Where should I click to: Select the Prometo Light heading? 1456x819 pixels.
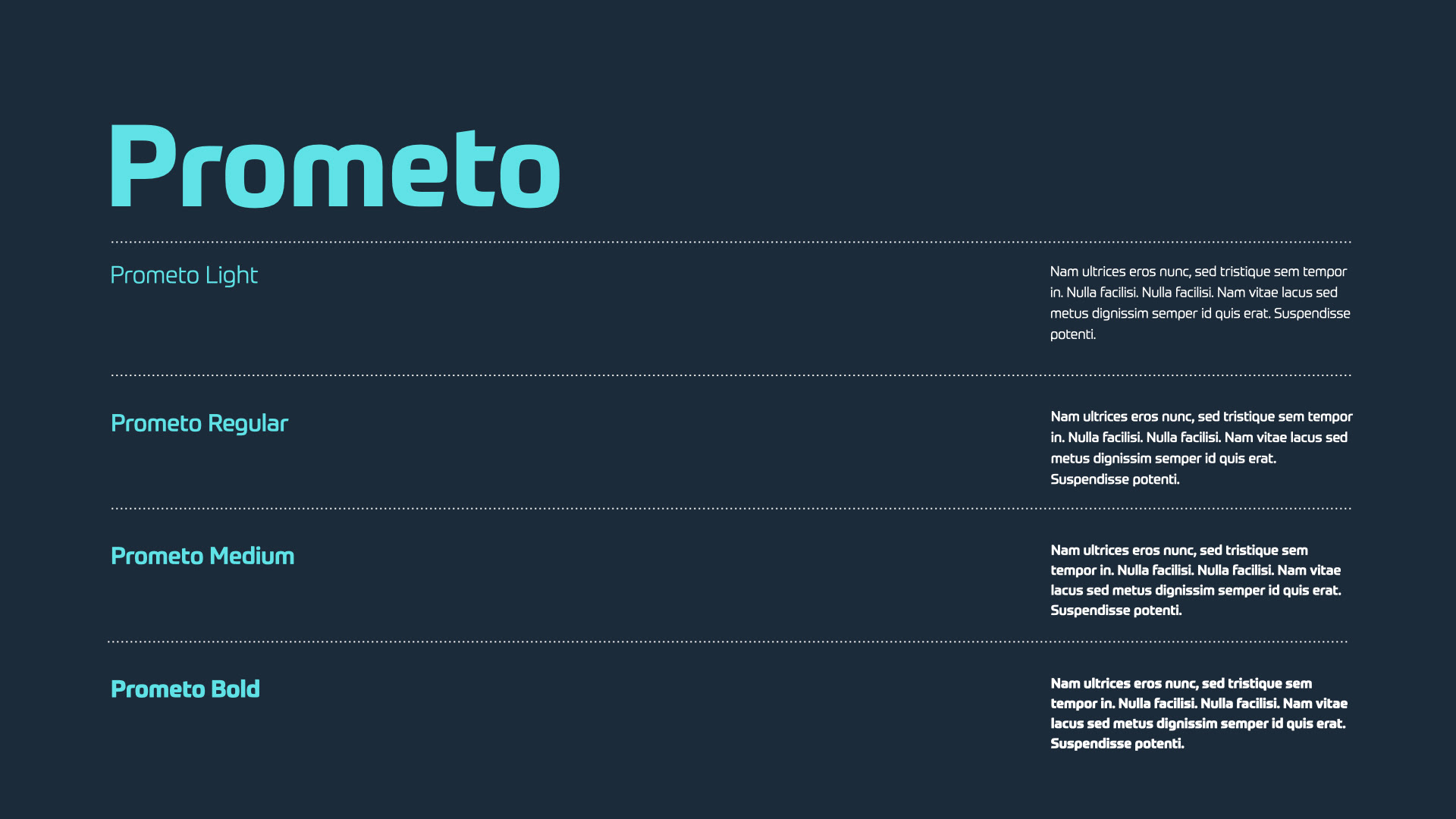click(184, 275)
